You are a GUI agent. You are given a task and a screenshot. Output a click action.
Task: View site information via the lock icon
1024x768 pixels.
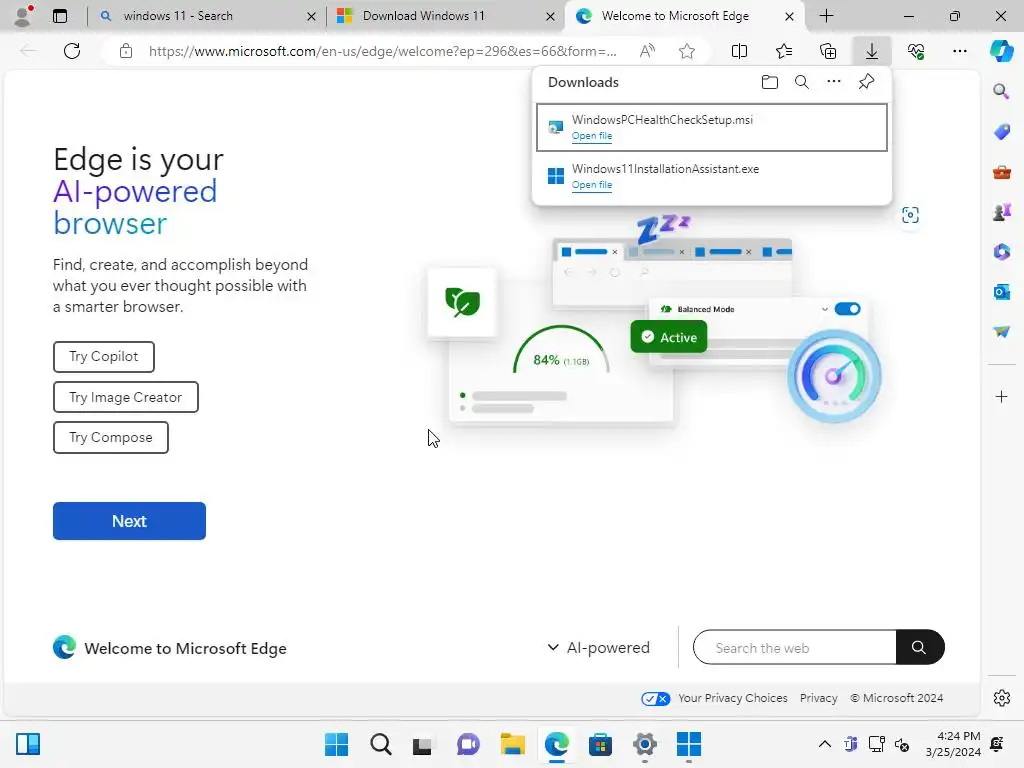coord(126,51)
